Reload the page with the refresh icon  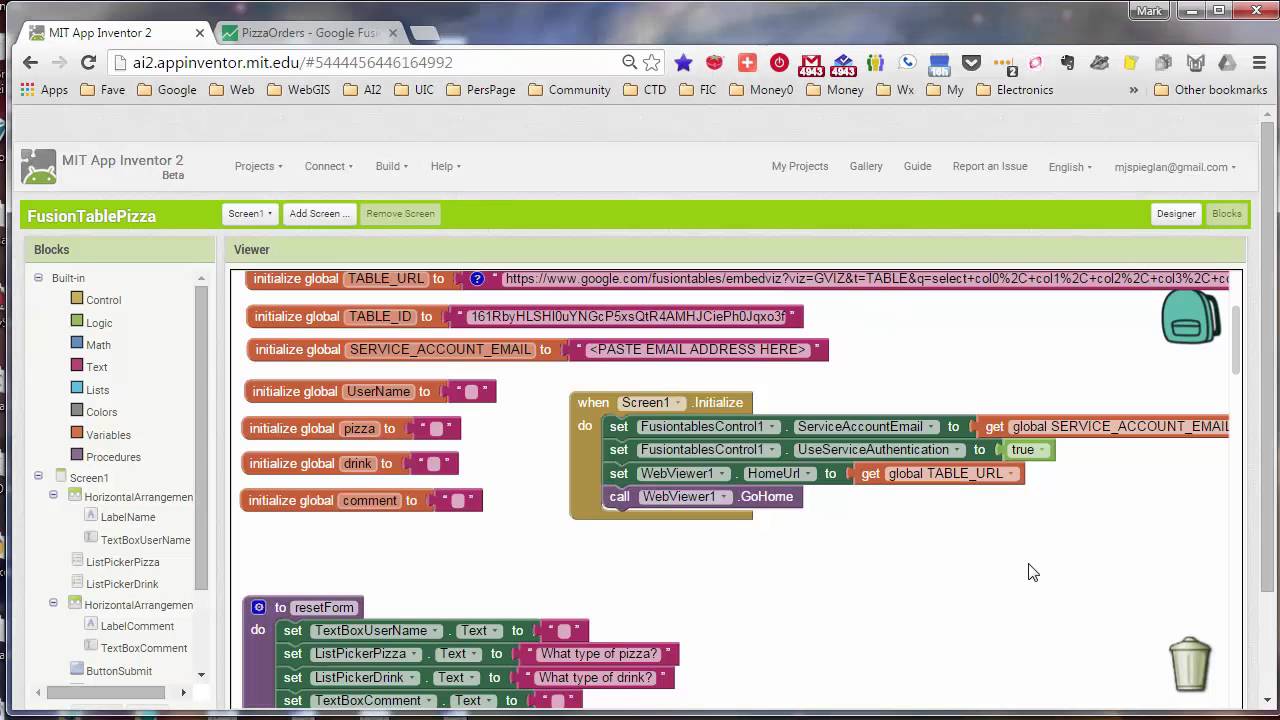[88, 62]
